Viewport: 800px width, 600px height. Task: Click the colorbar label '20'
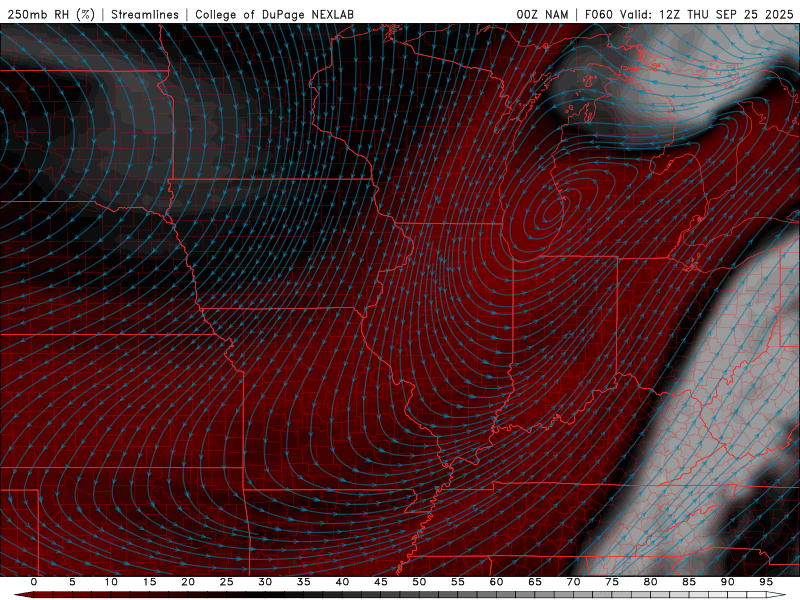point(188,582)
